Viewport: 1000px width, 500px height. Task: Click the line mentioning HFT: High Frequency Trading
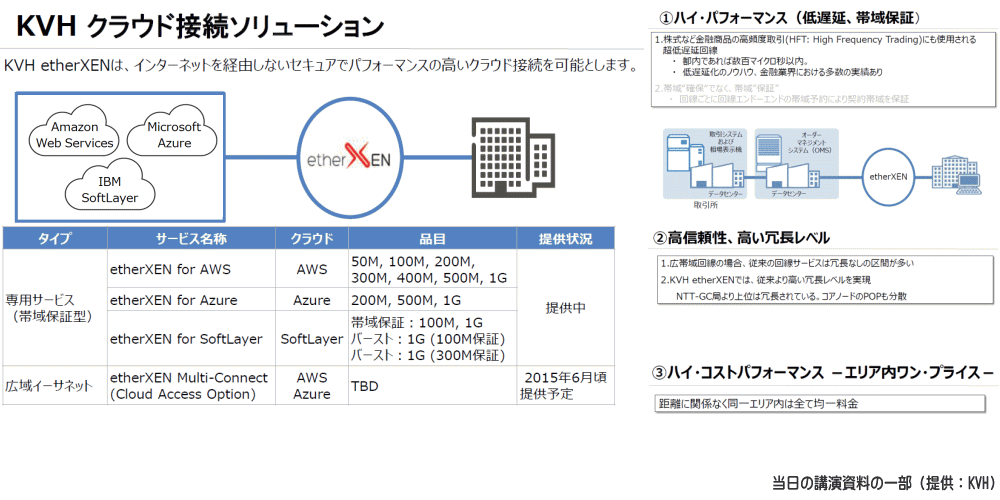[816, 40]
